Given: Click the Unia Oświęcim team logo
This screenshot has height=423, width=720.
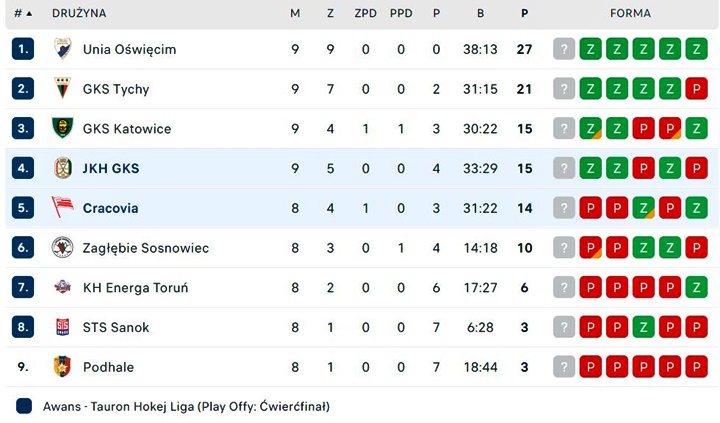Looking at the screenshot, I should [62, 49].
